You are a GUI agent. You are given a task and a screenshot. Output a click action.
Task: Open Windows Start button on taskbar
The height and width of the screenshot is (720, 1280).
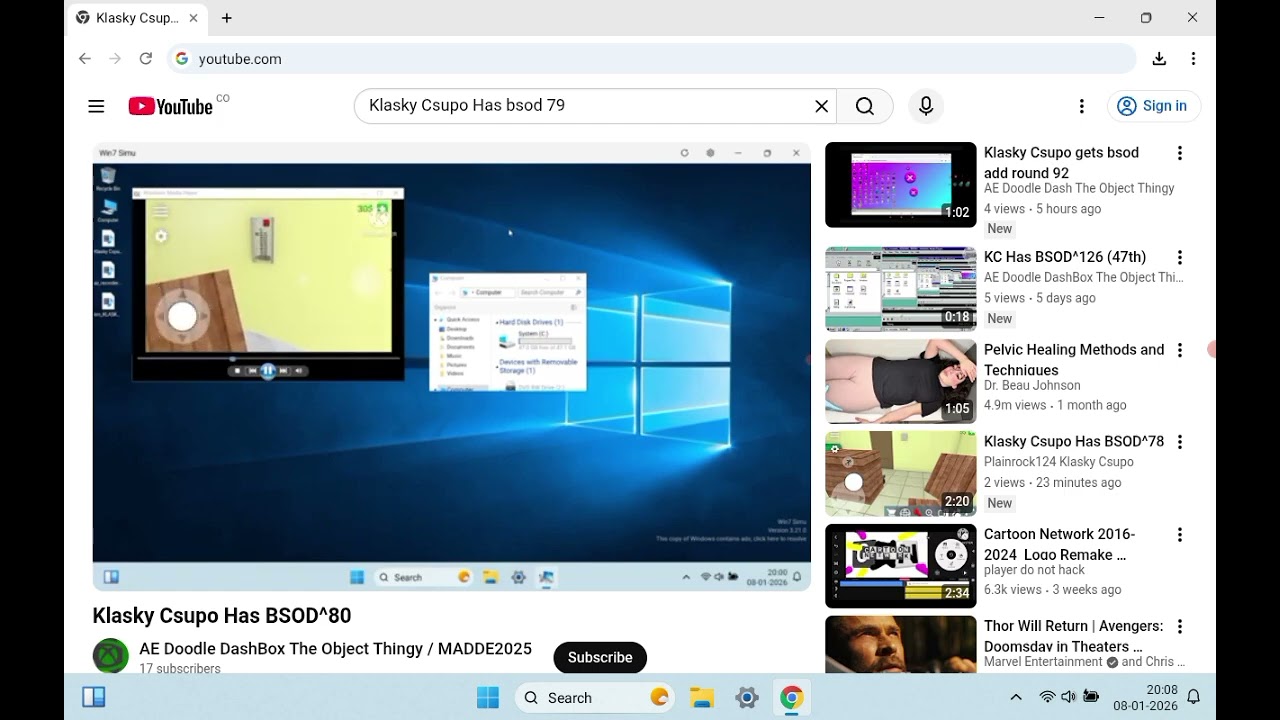pos(488,697)
